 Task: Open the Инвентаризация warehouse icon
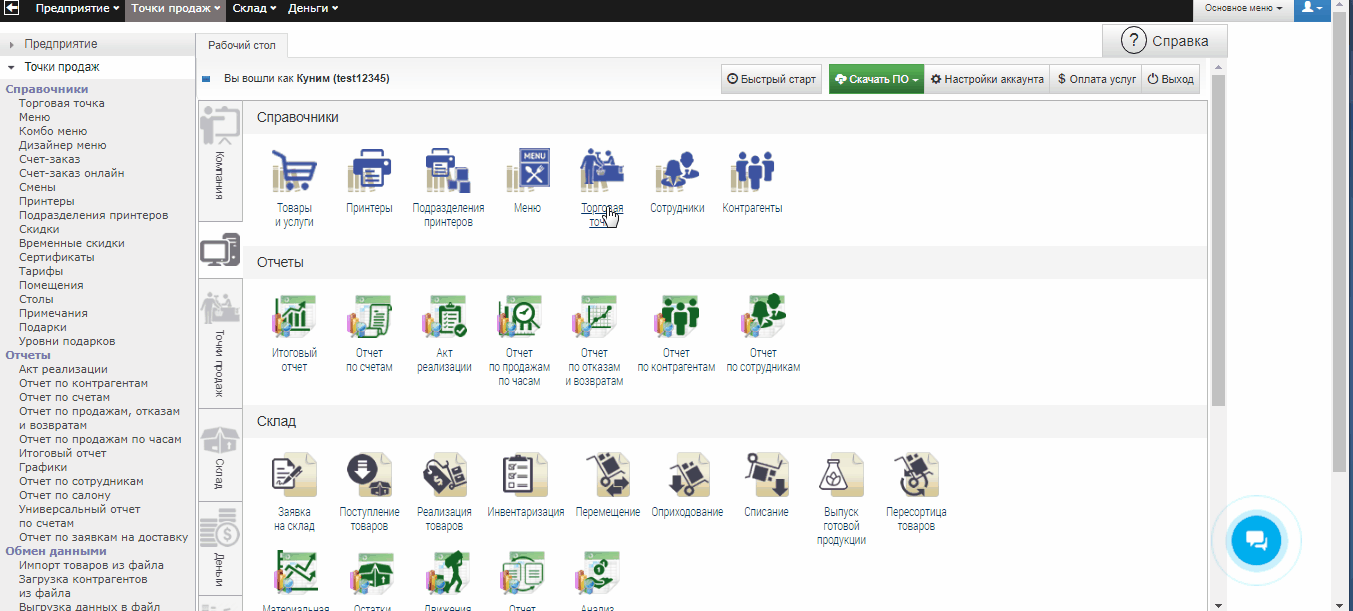(525, 476)
